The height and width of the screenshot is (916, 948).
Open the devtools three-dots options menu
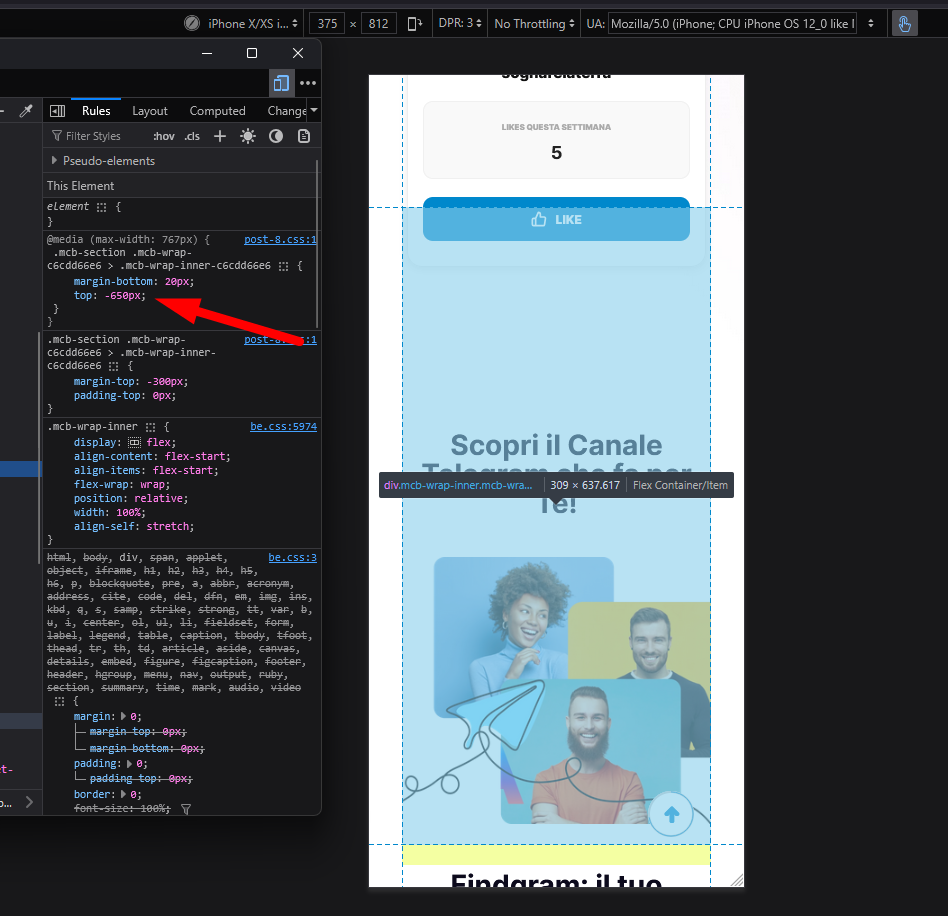308,83
